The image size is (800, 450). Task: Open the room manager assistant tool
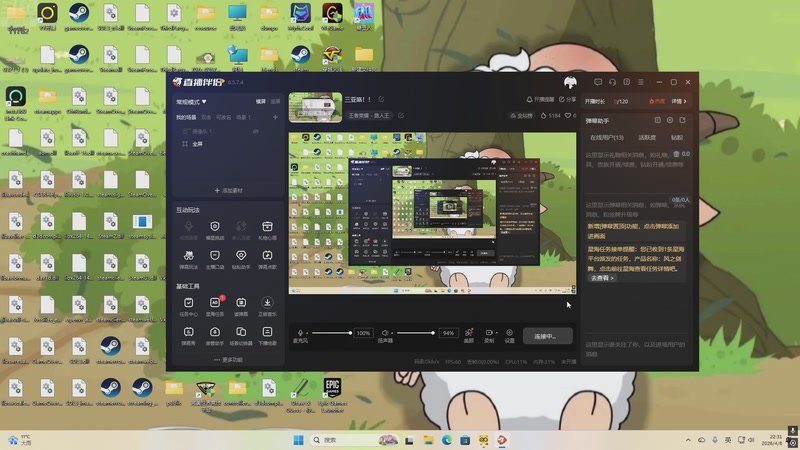[x=215, y=332]
